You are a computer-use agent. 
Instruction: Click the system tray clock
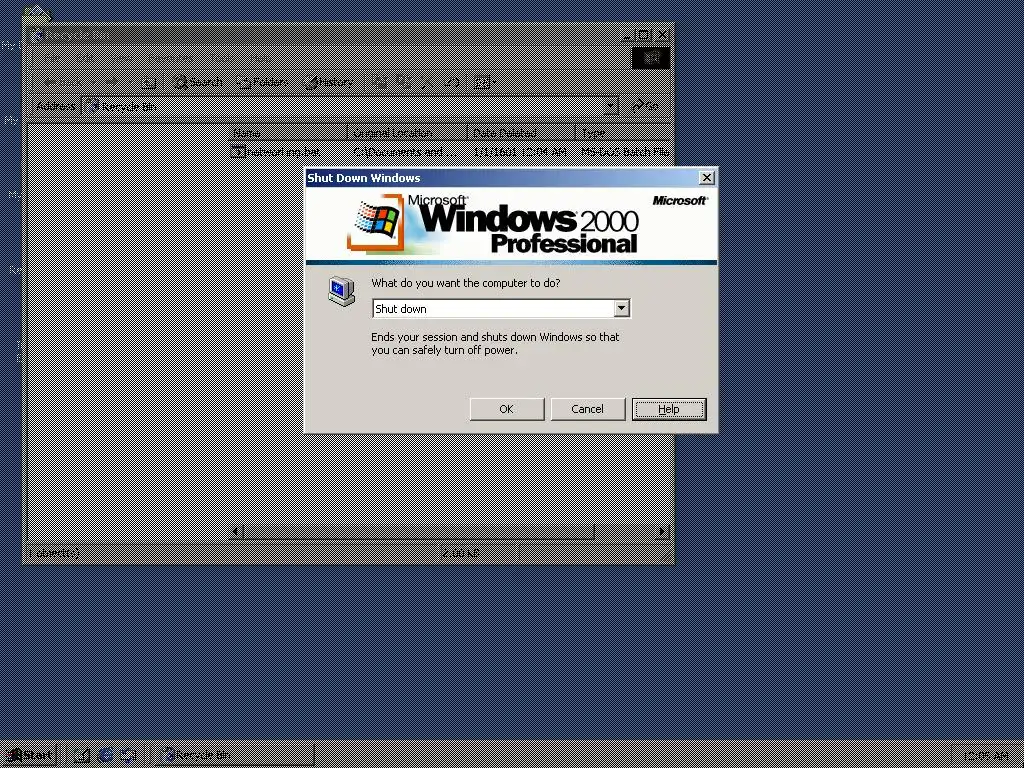985,756
